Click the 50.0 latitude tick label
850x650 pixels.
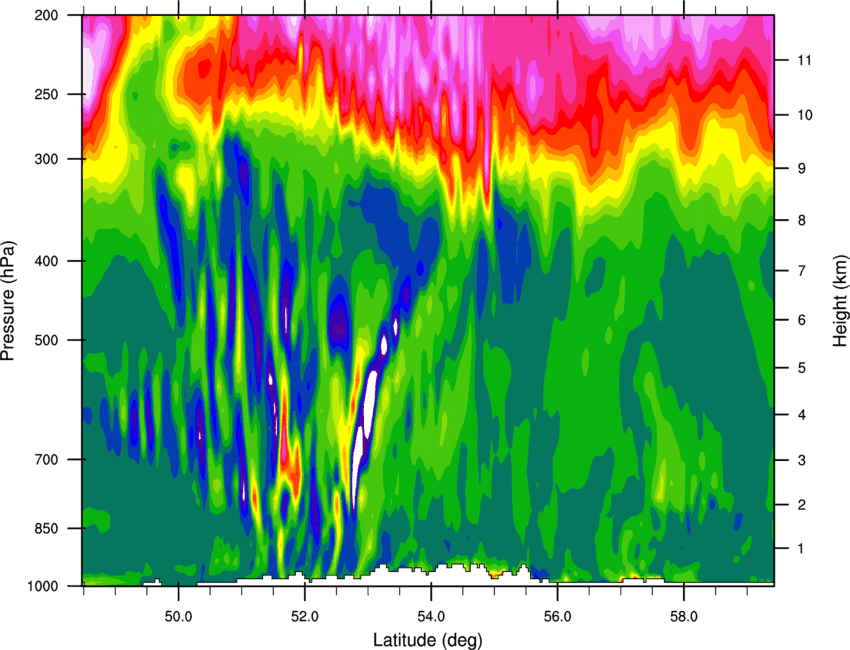point(178,616)
